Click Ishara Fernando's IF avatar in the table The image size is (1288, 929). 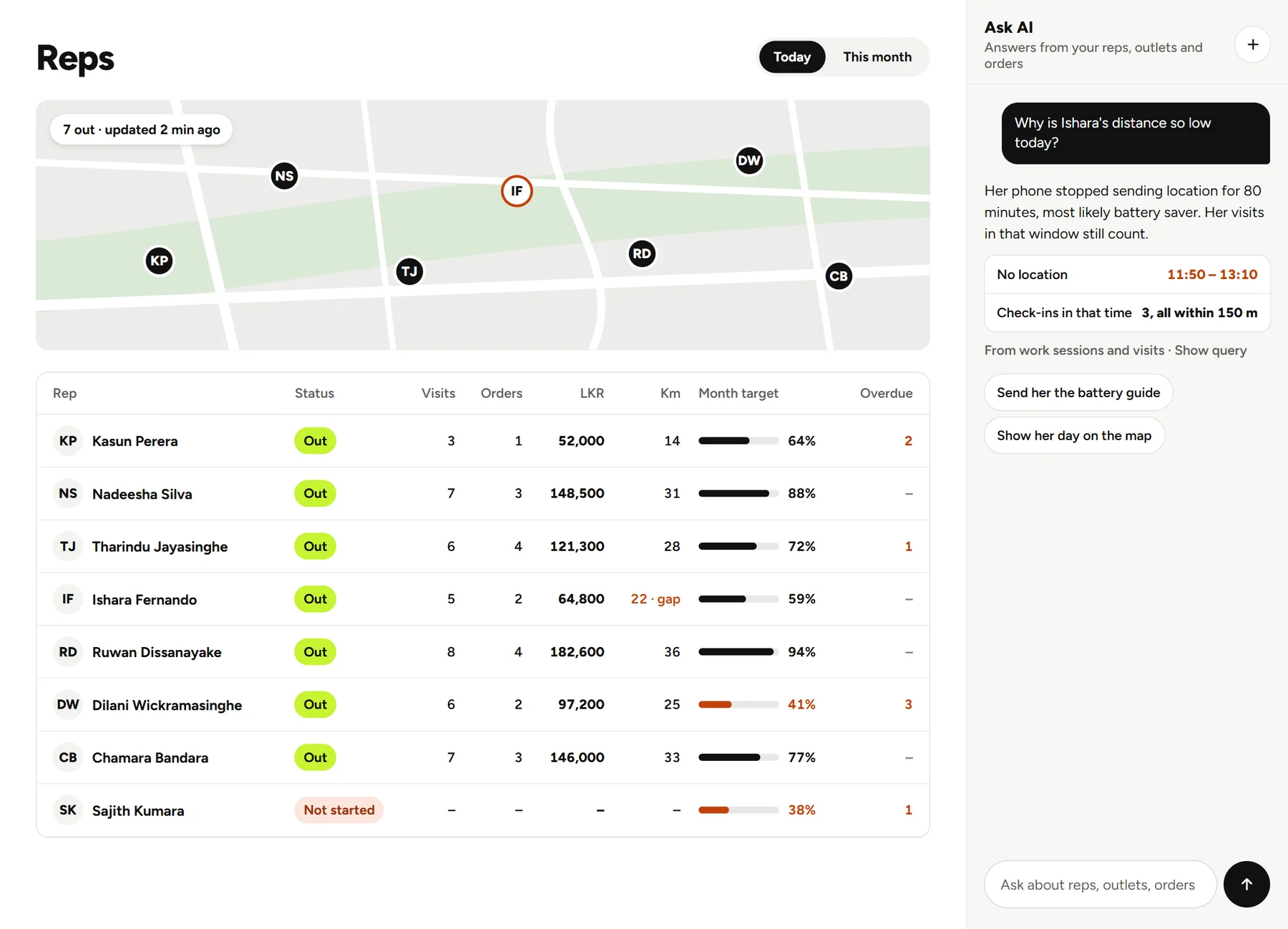(x=68, y=599)
